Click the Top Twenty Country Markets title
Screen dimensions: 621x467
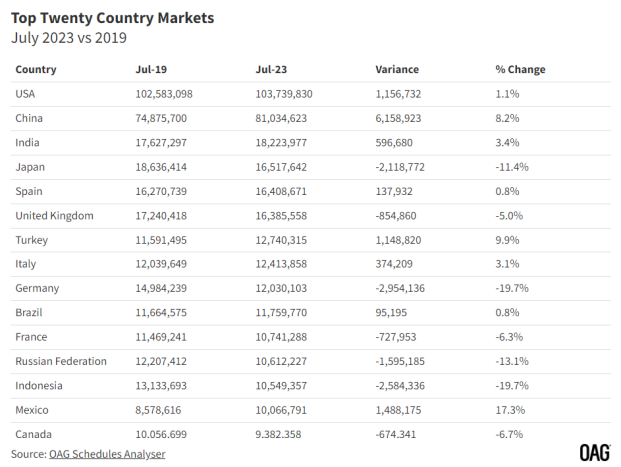[x=112, y=18]
